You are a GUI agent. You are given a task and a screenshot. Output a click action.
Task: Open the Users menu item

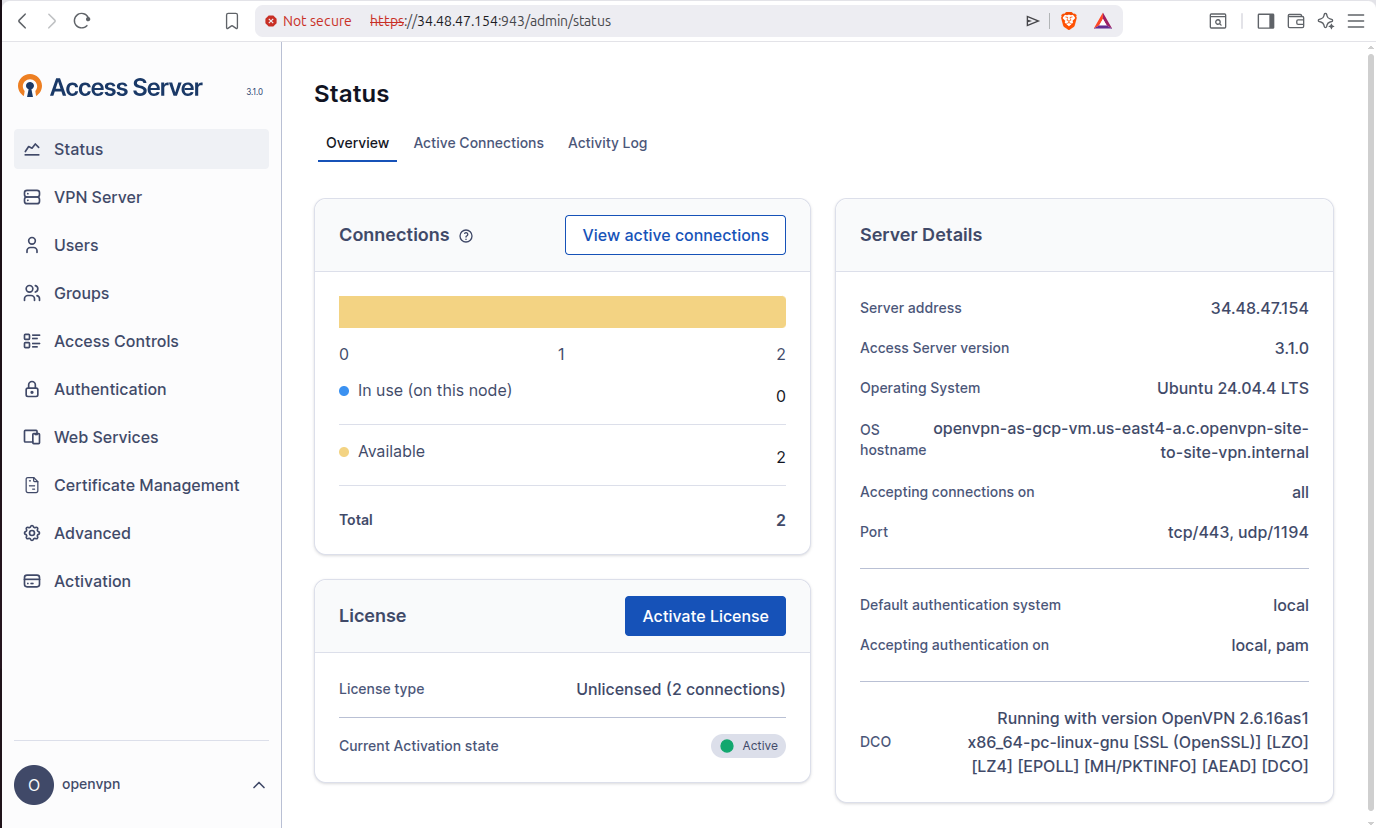(x=141, y=245)
